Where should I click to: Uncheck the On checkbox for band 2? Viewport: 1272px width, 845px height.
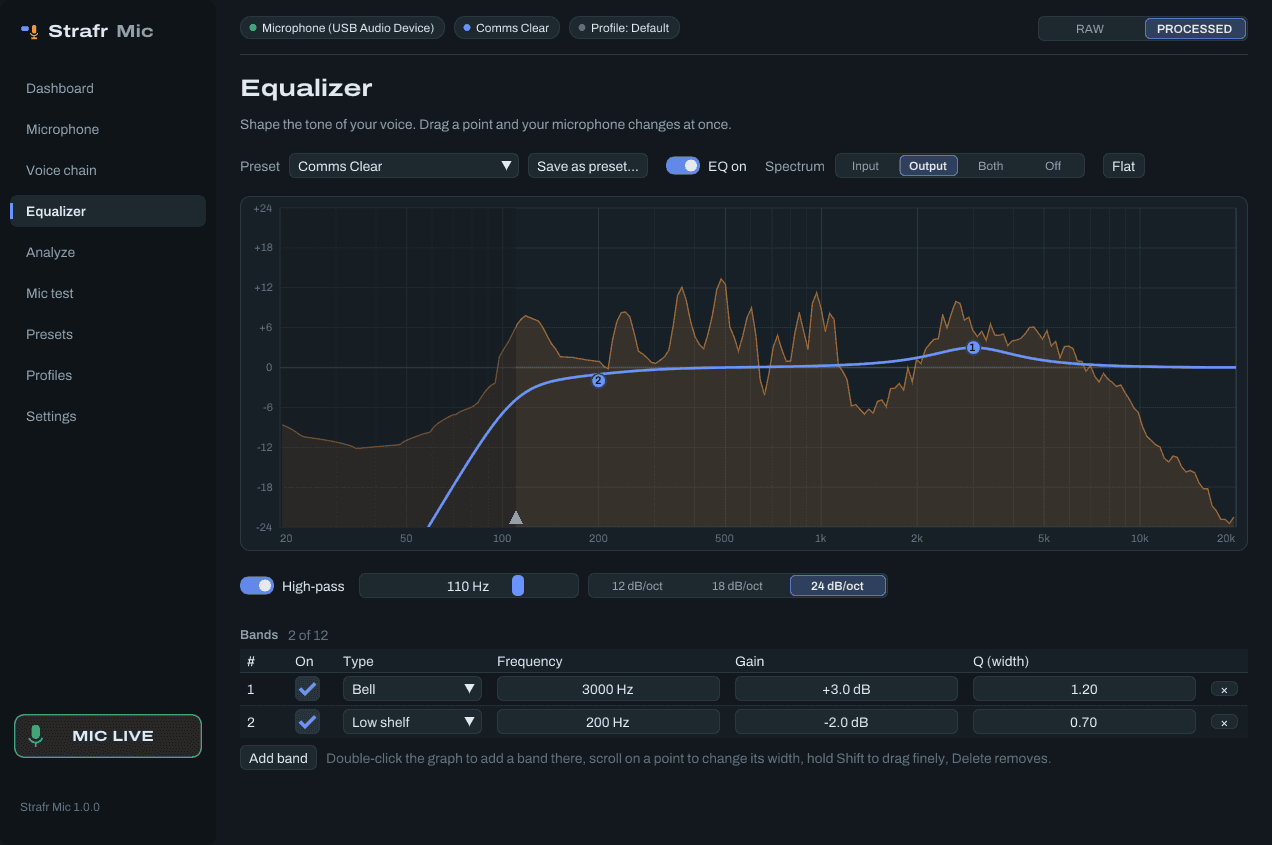(x=307, y=722)
